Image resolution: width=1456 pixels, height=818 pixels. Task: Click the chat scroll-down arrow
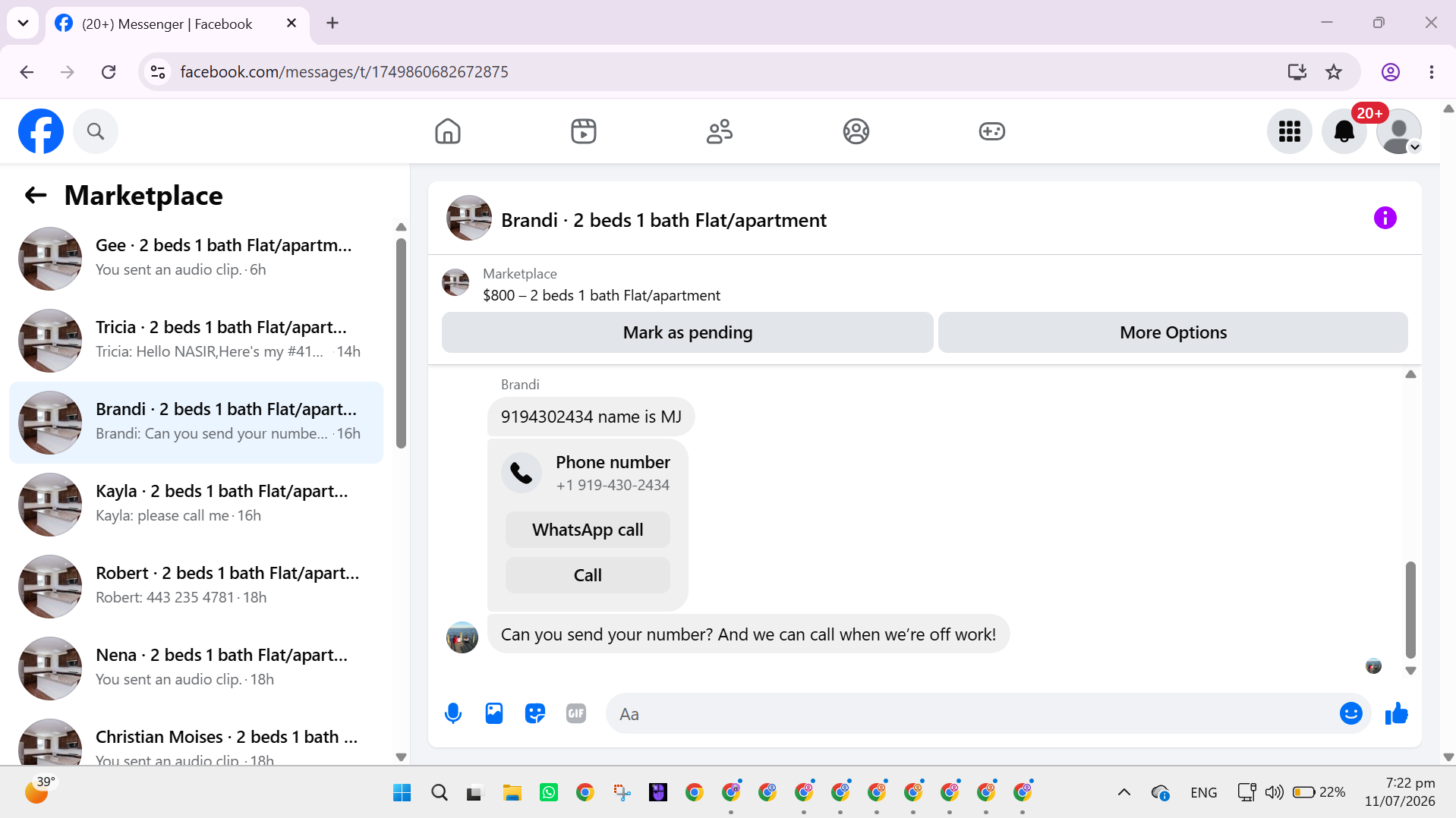click(x=1410, y=671)
